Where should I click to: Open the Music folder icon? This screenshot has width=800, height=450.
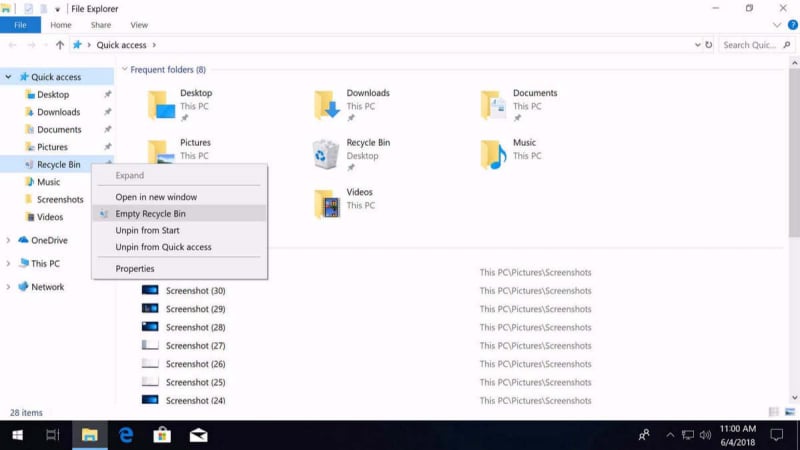(493, 153)
